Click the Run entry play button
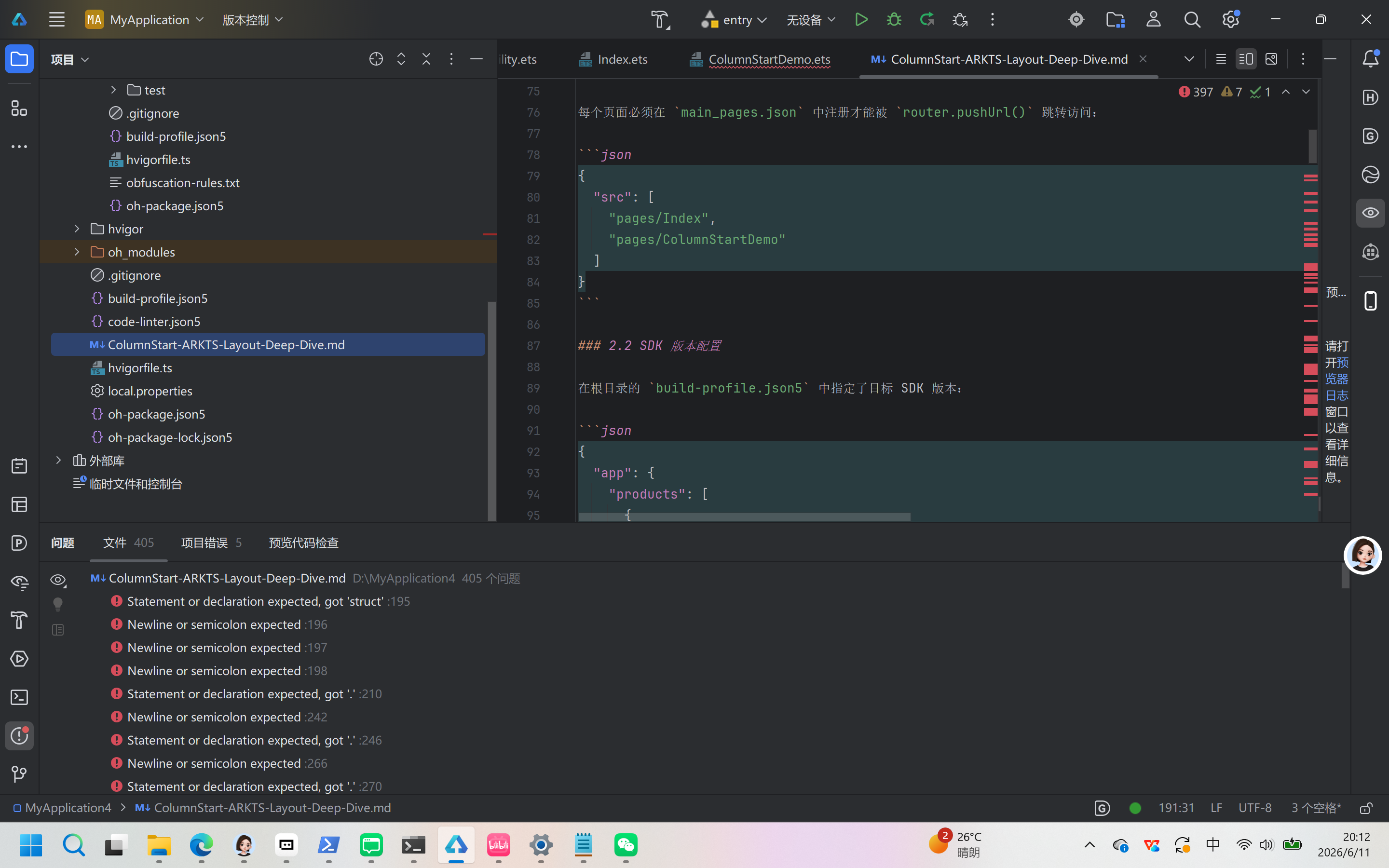 tap(861, 19)
